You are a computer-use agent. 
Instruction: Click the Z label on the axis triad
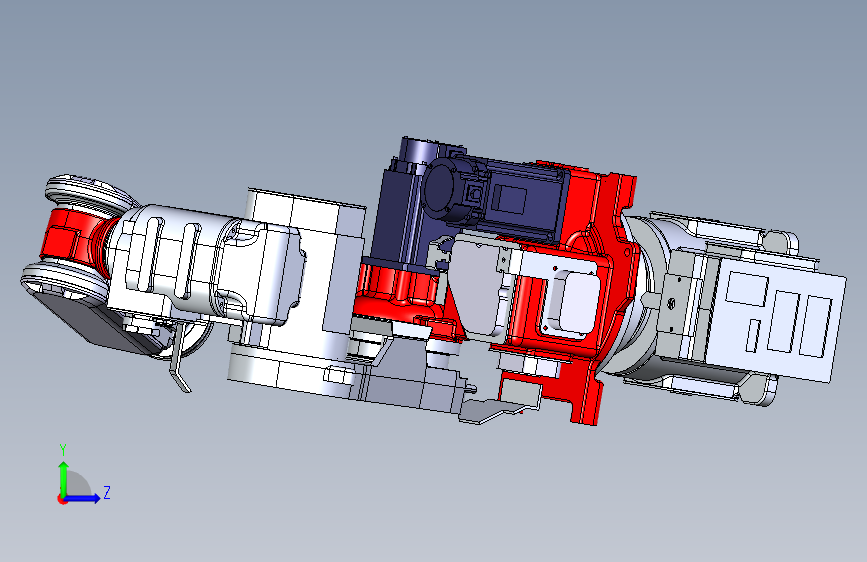(107, 492)
